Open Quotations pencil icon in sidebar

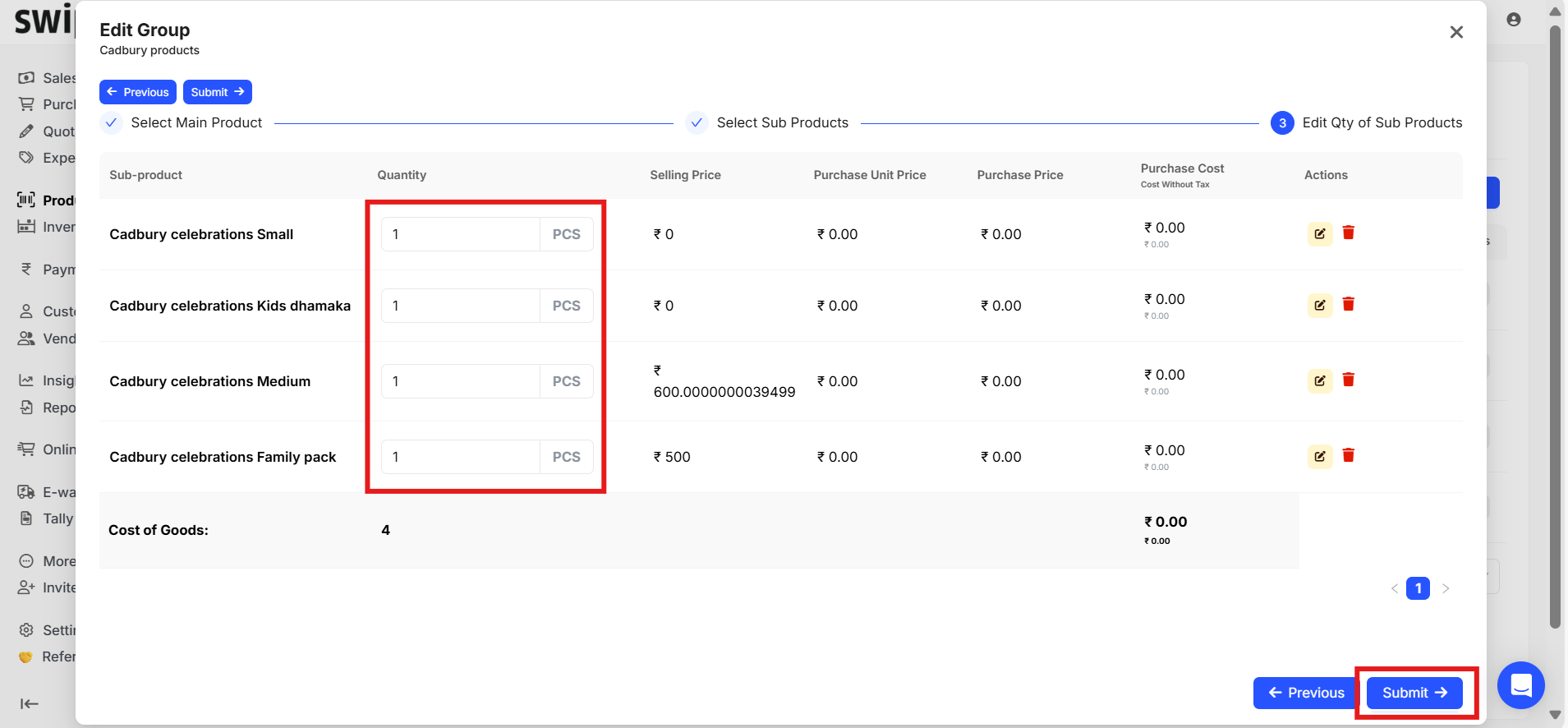27,131
